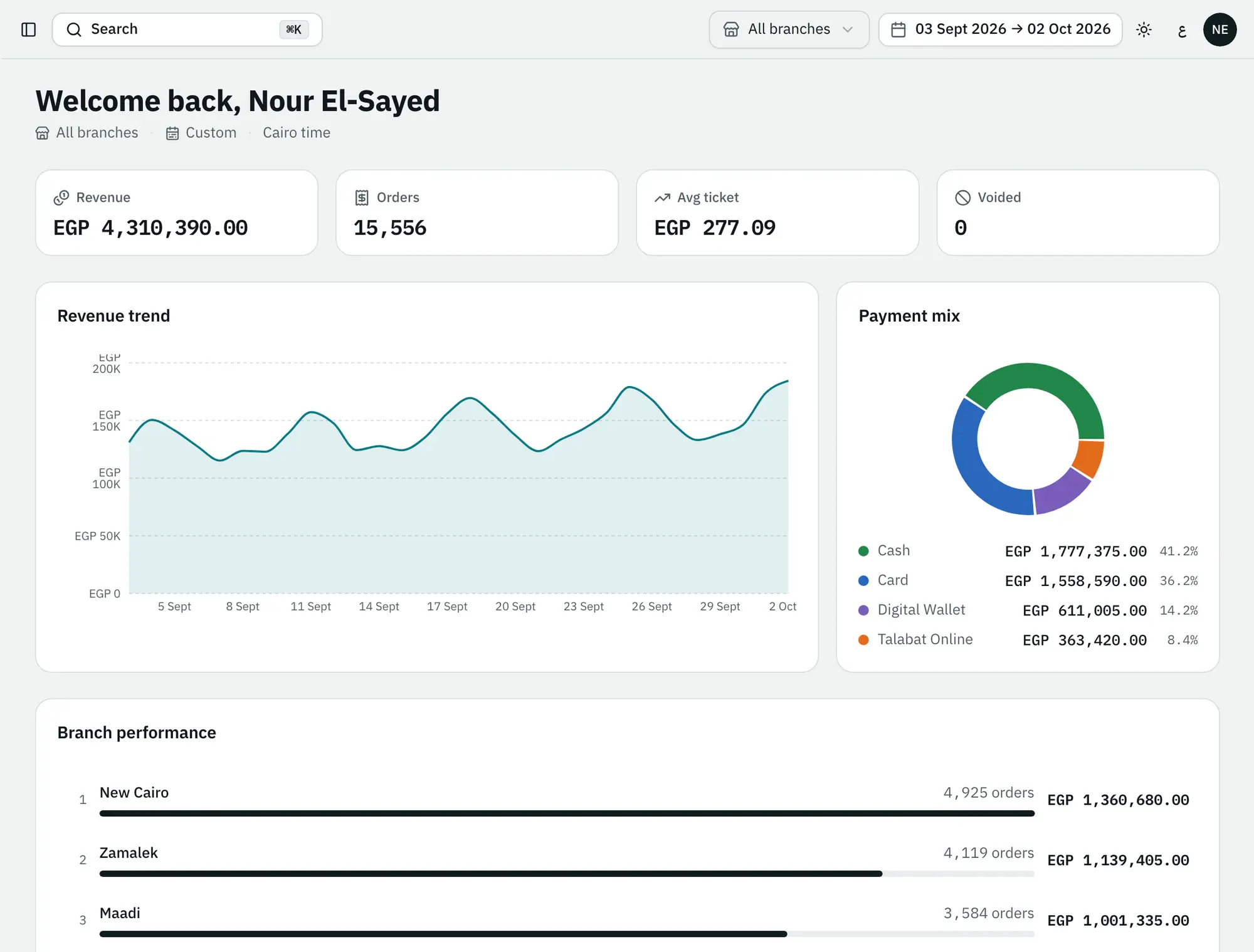Click the Zamalek branch progress bar
The height and width of the screenshot is (952, 1254).
pos(567,874)
